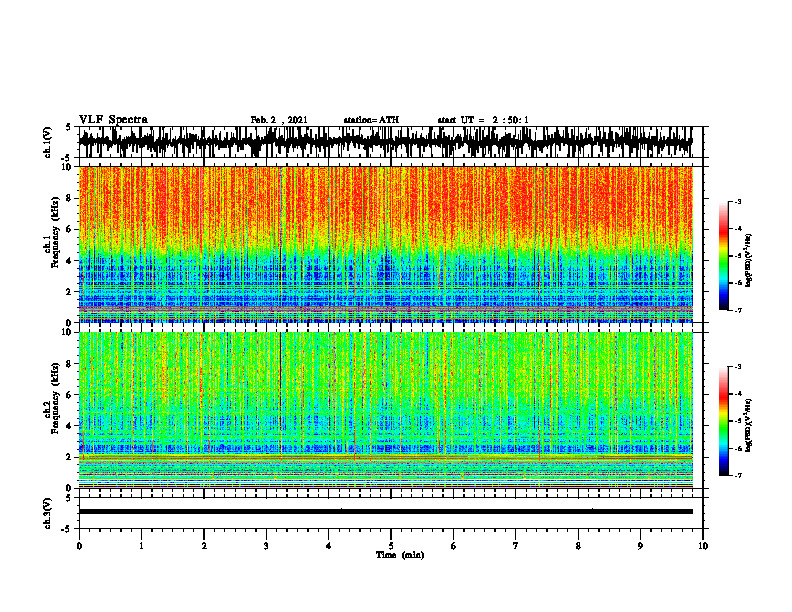Viewport: 792px width, 612px height.
Task: Click the "5" tick on ch.1(V) axis
Action: pyautogui.click(x=68, y=128)
